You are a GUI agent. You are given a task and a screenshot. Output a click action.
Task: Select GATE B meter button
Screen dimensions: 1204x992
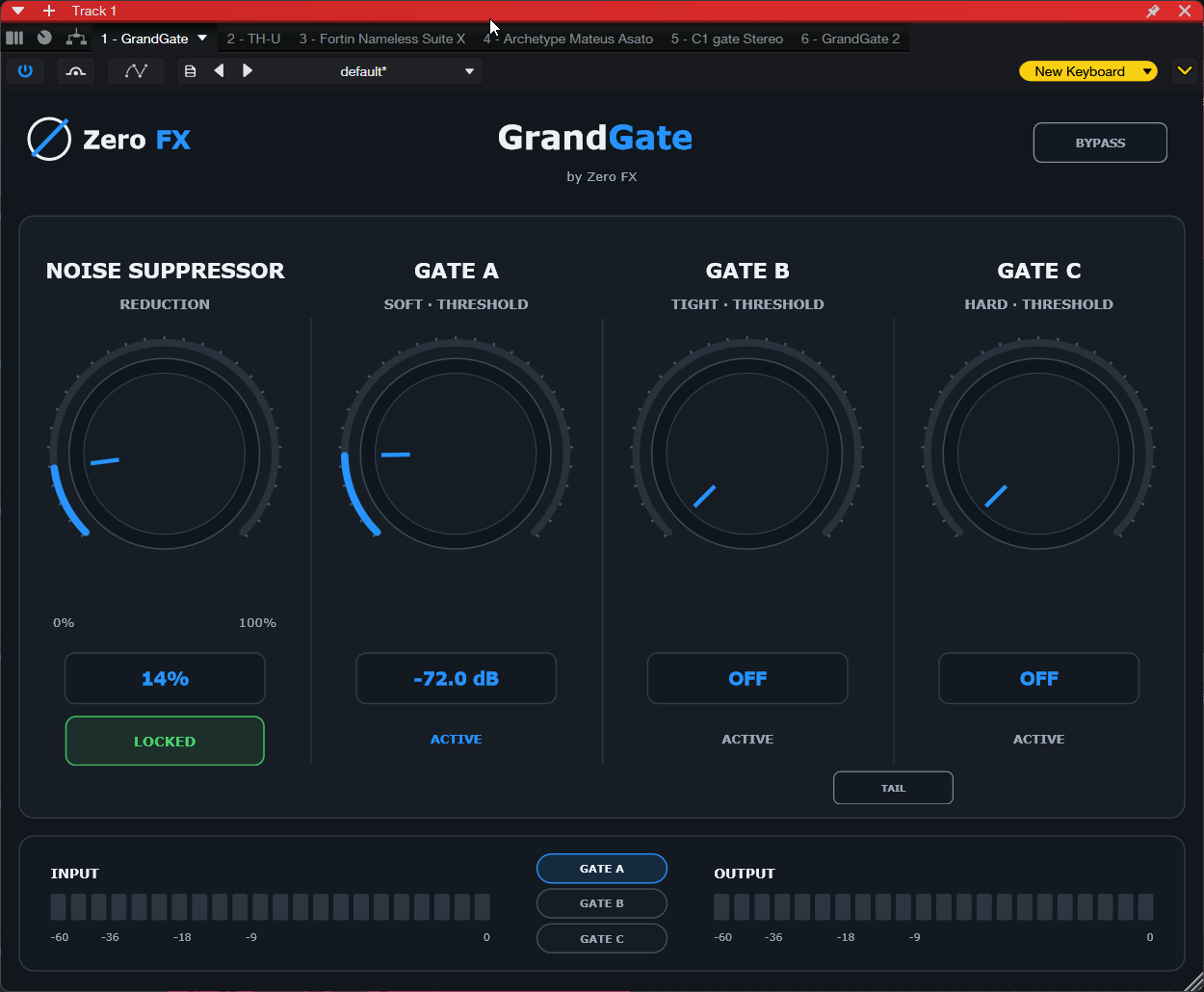click(602, 903)
